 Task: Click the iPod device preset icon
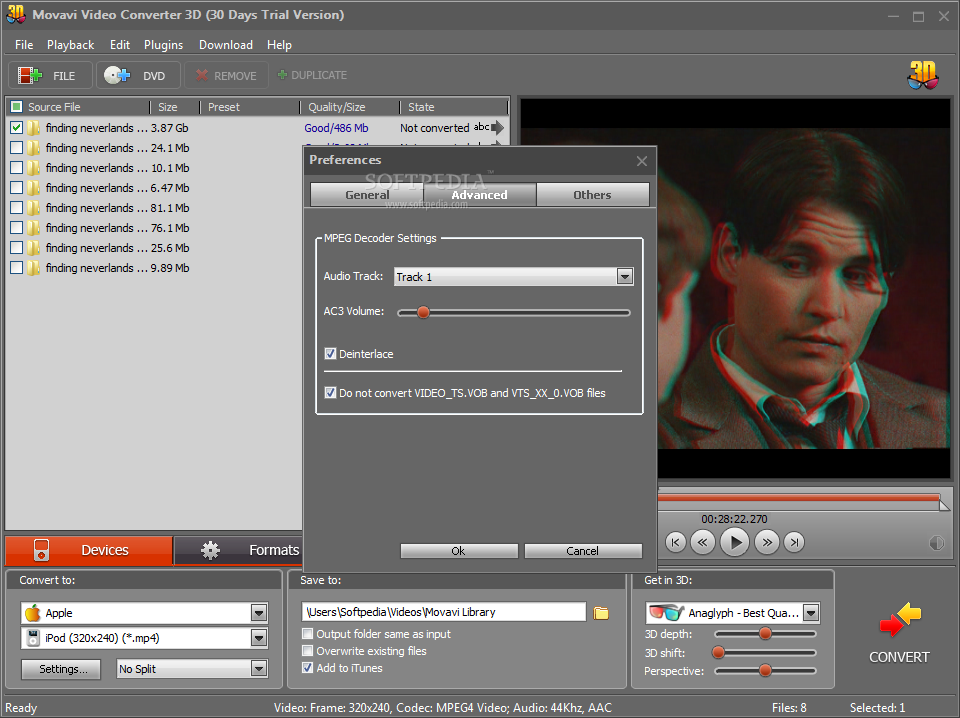33,638
